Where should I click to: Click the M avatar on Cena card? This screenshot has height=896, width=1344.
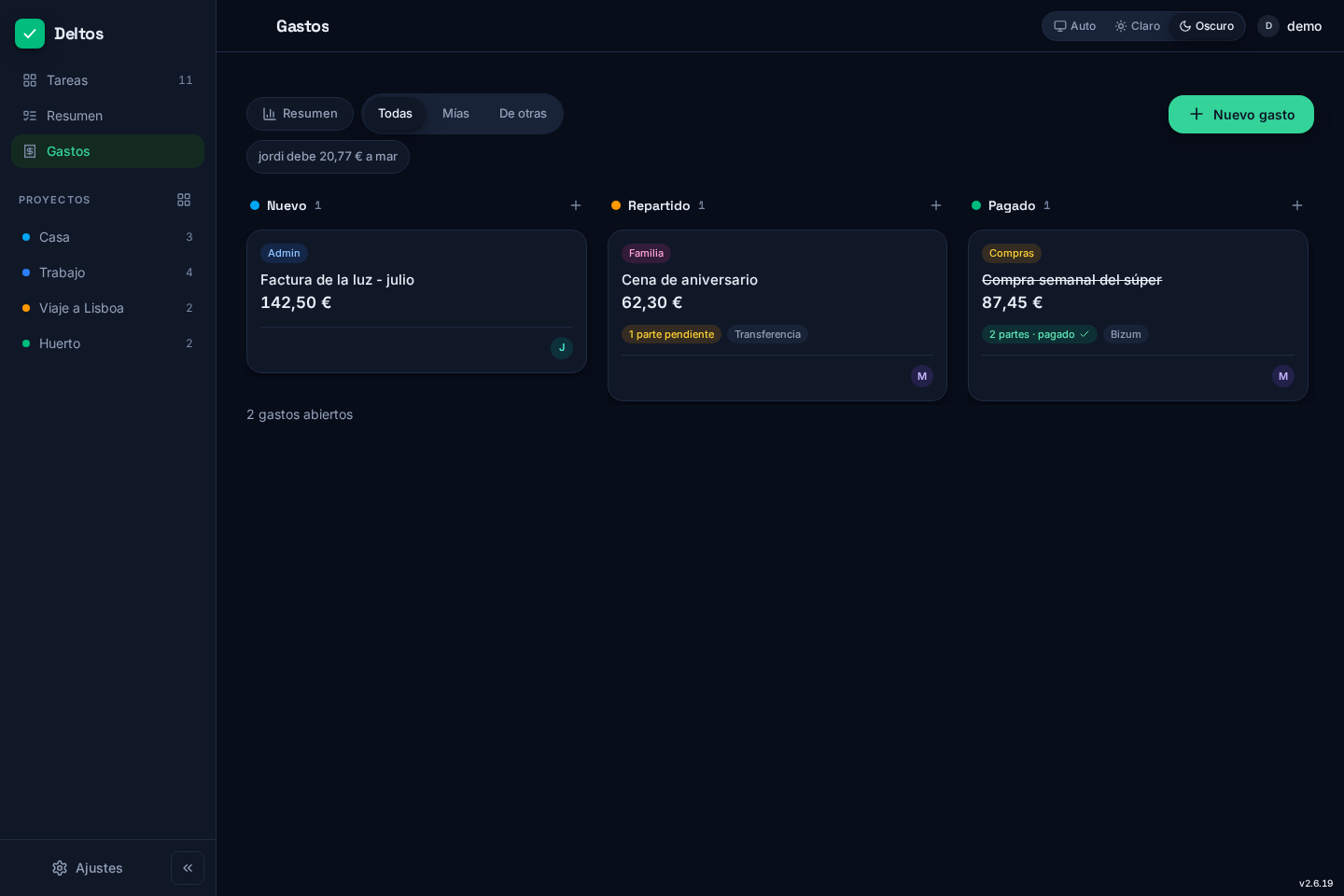coord(922,376)
